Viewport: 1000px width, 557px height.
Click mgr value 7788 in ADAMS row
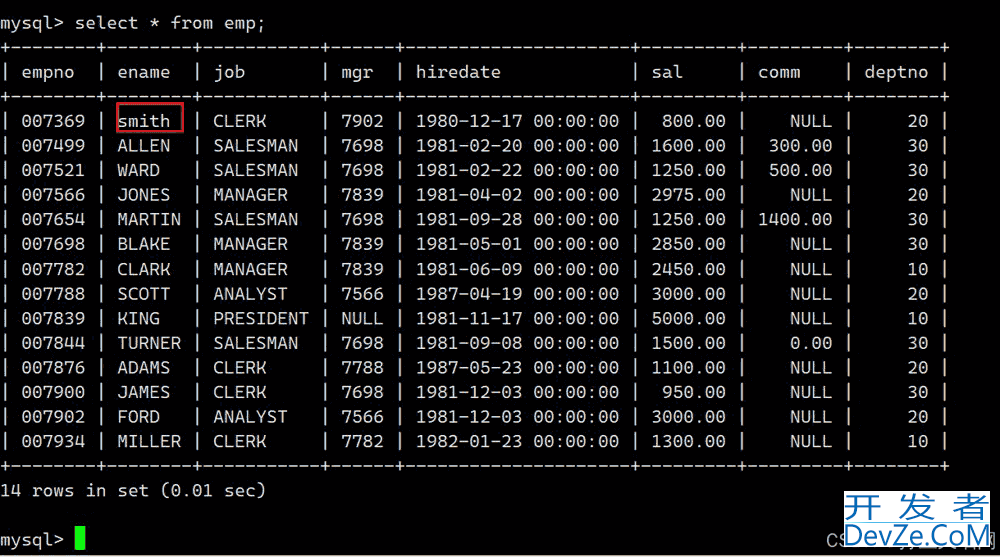tap(362, 368)
